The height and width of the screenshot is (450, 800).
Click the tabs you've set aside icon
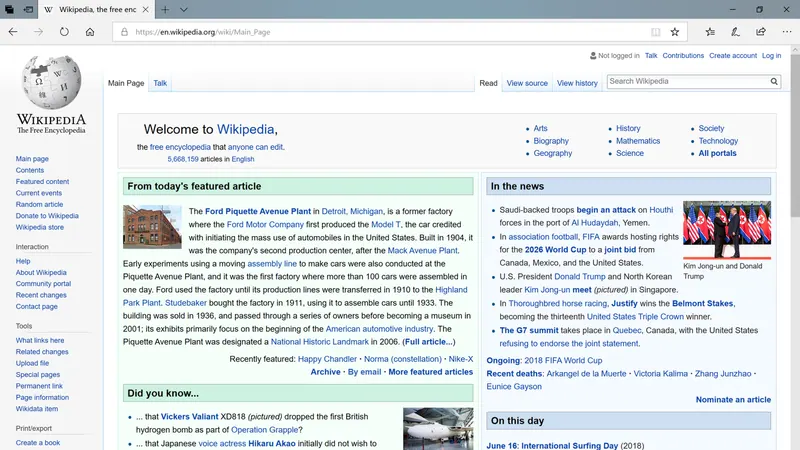pyautogui.click(x=9, y=9)
